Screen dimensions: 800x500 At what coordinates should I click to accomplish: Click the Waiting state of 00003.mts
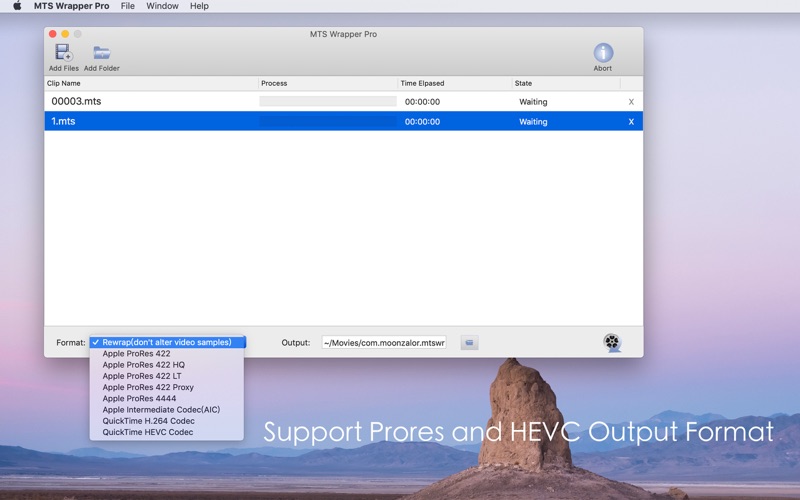(x=533, y=102)
